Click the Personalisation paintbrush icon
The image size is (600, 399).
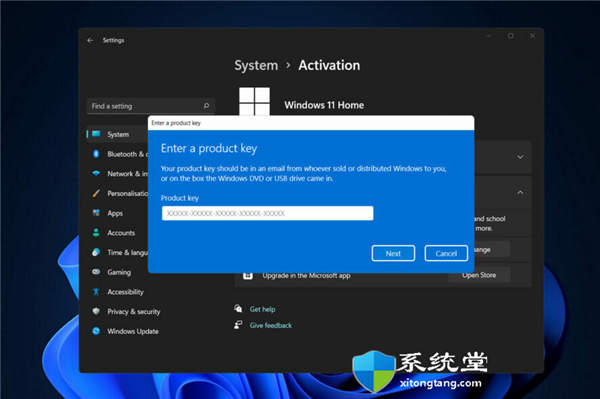click(x=96, y=193)
